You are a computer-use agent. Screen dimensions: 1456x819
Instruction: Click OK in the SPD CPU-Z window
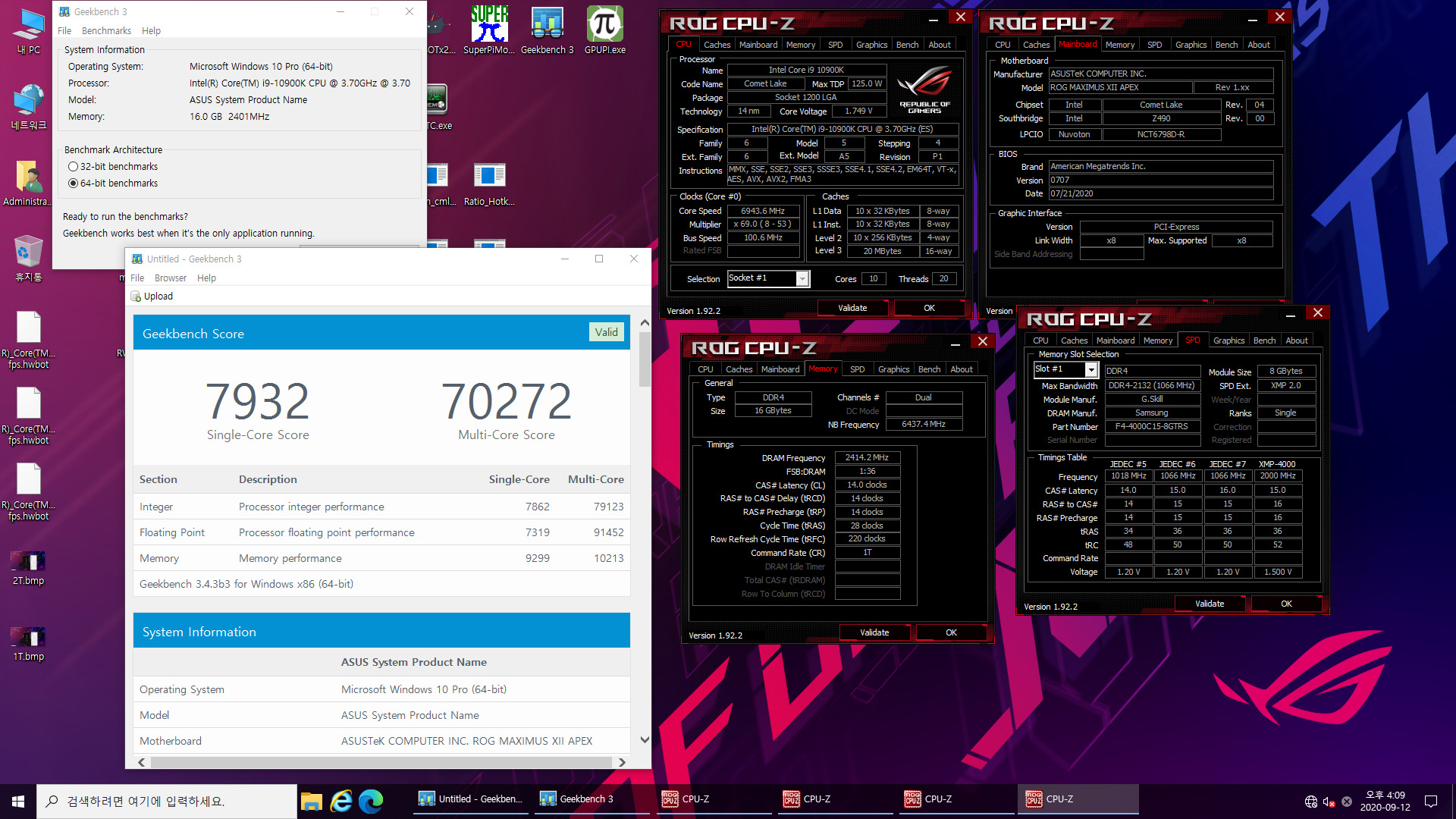[x=1286, y=604]
